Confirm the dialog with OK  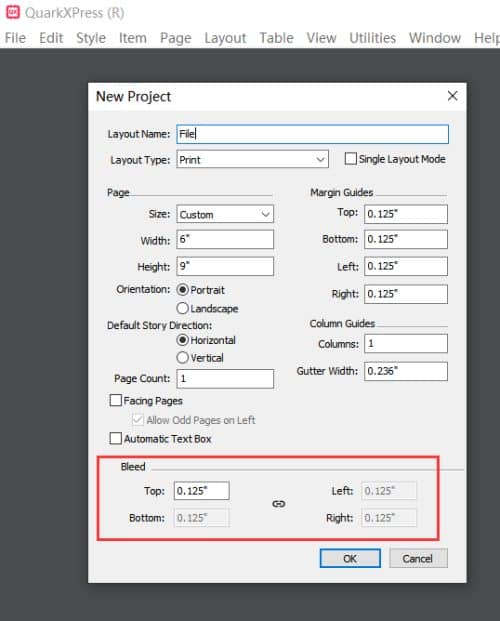coord(350,558)
